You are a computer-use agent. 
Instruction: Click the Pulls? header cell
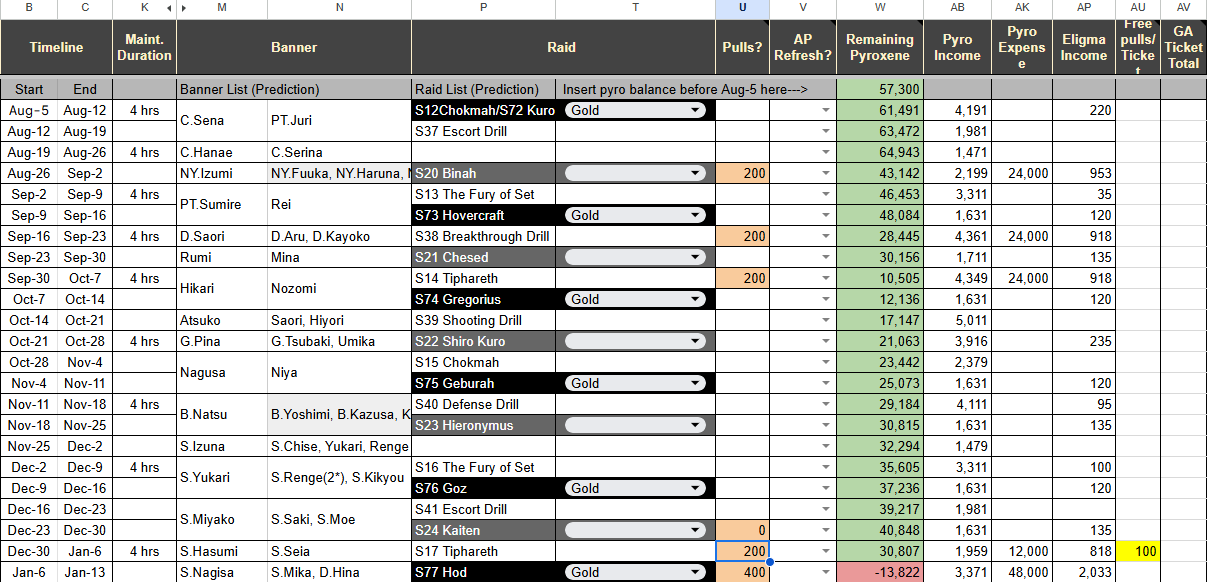pyautogui.click(x=742, y=47)
